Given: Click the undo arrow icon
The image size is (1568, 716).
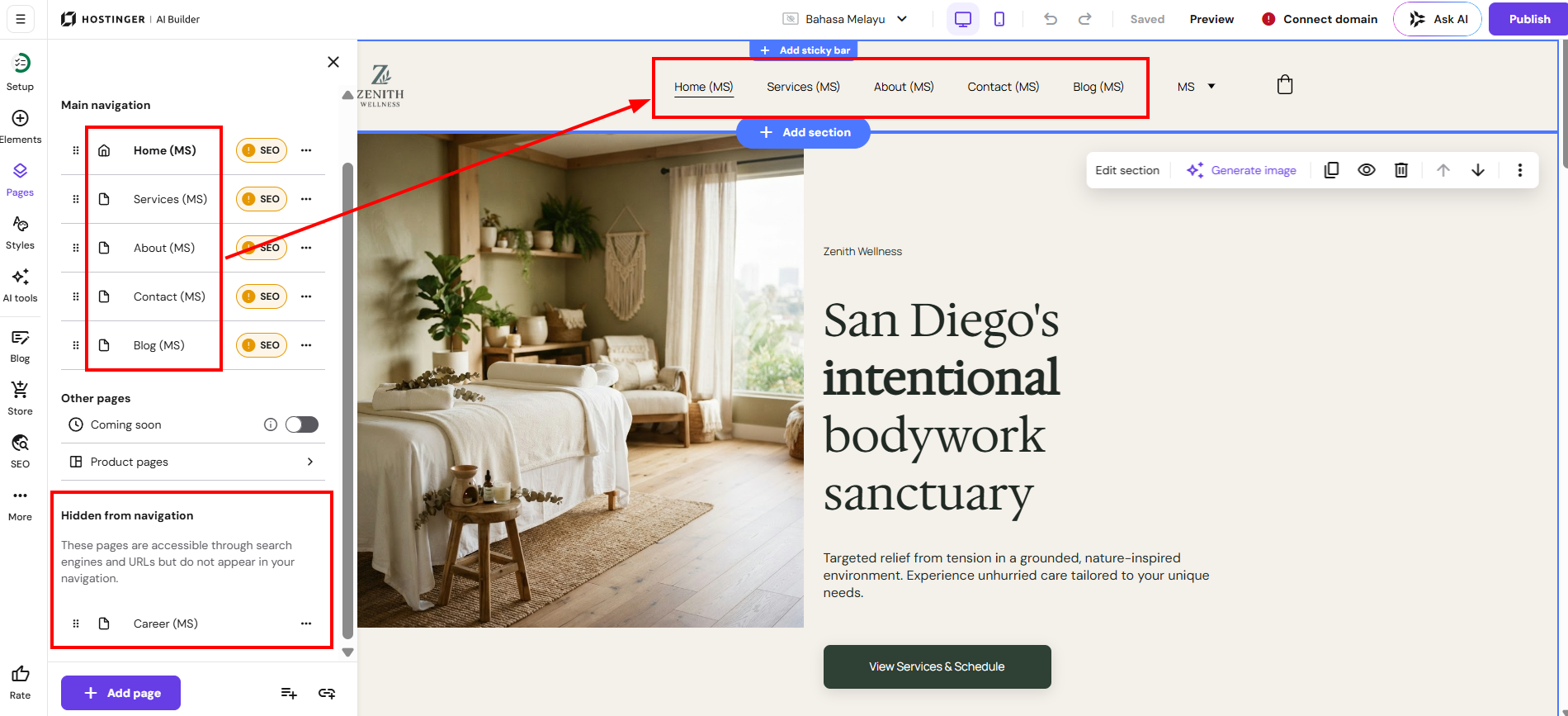Looking at the screenshot, I should point(1051,19).
